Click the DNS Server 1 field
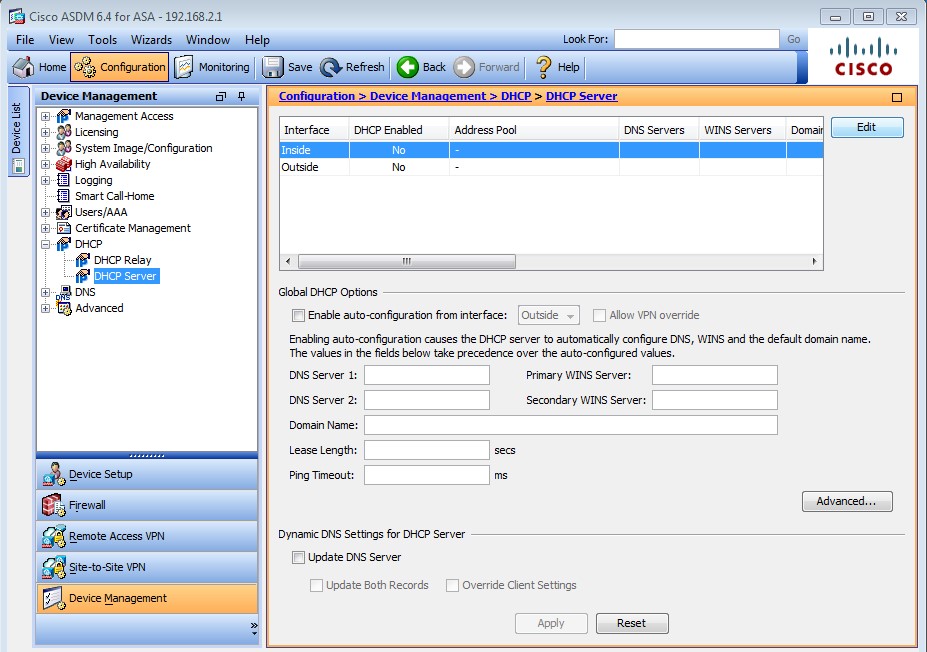Screen dimensions: 927x652 [426, 375]
